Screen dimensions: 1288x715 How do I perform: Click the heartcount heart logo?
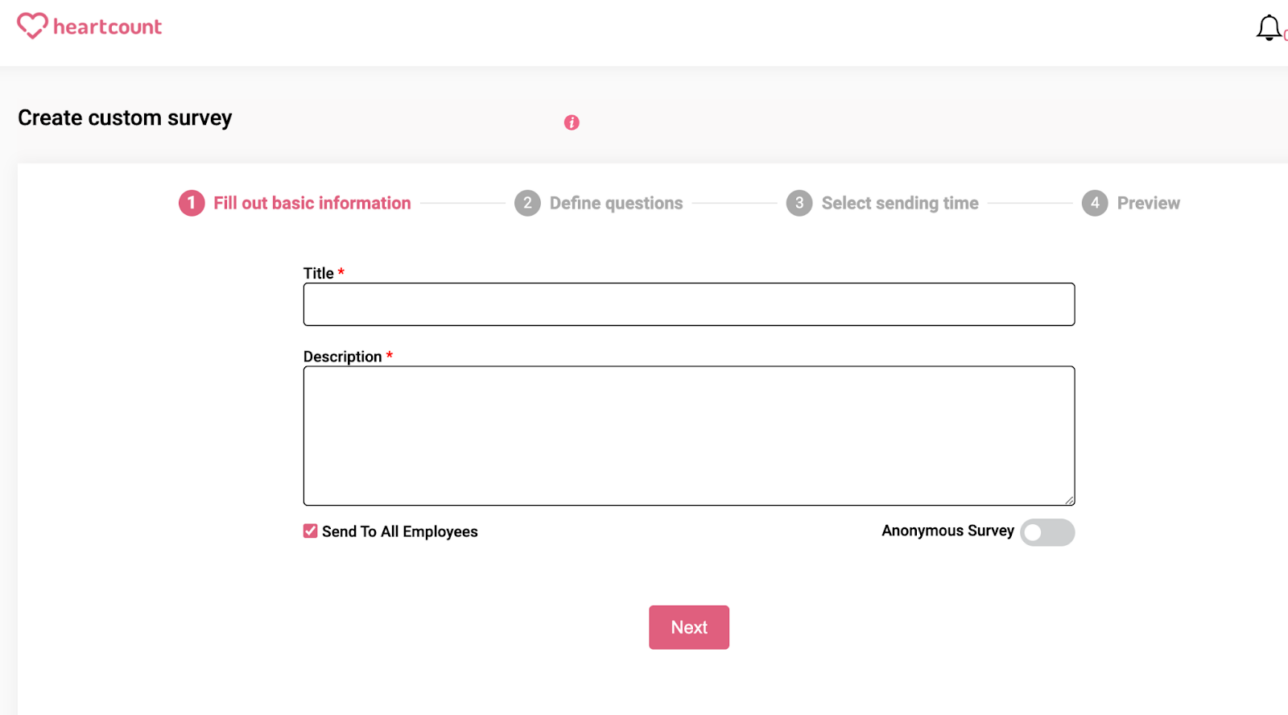[32, 25]
